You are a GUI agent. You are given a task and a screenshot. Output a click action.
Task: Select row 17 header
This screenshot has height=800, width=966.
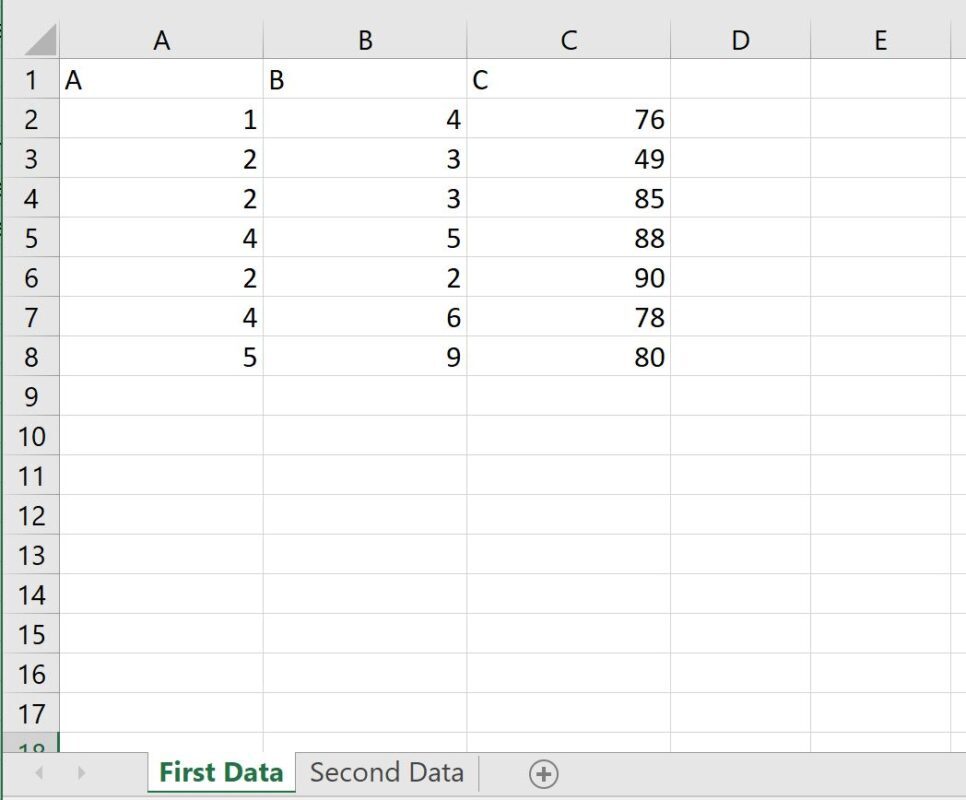tap(31, 713)
